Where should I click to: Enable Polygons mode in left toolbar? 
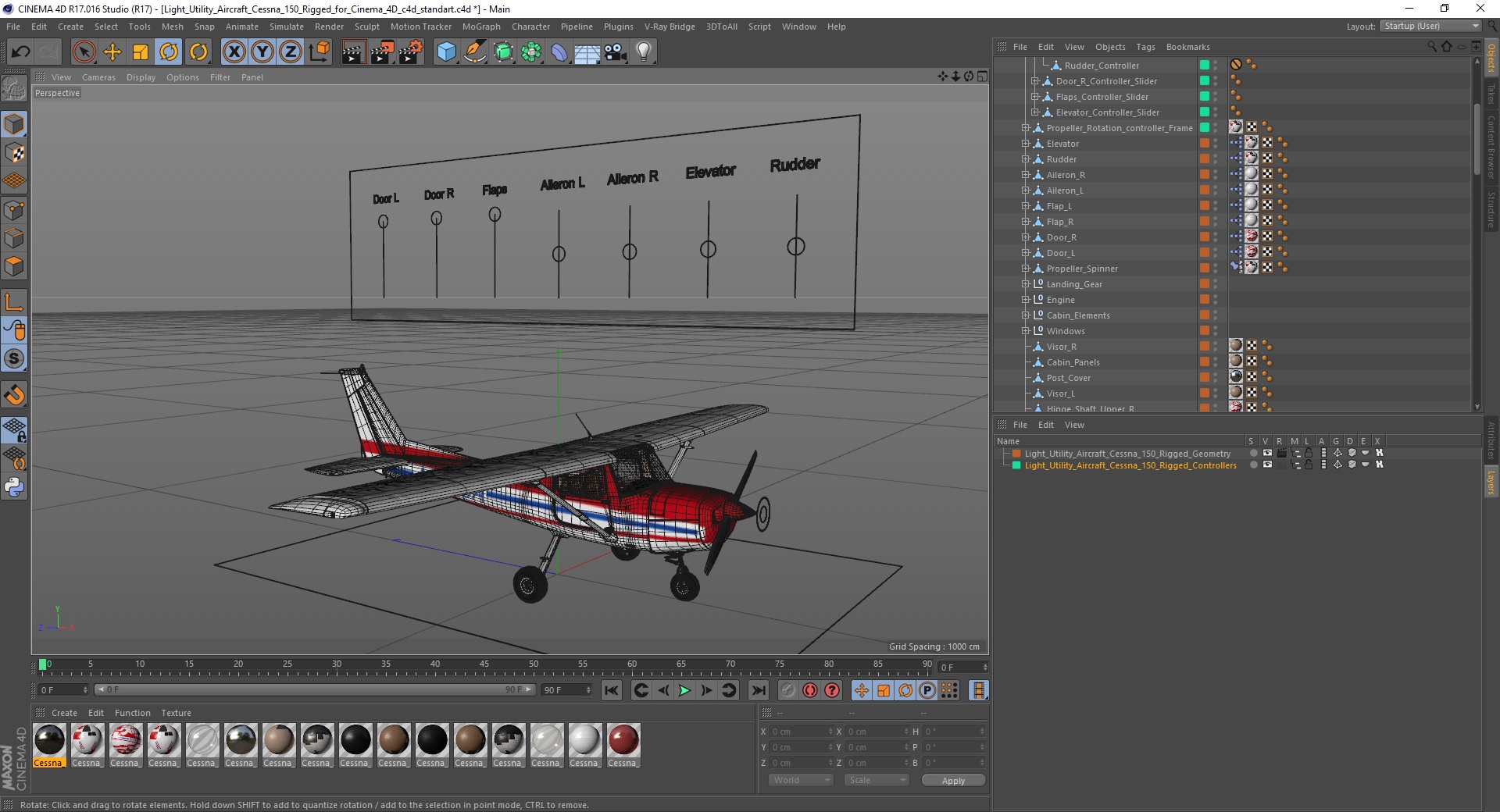14,266
